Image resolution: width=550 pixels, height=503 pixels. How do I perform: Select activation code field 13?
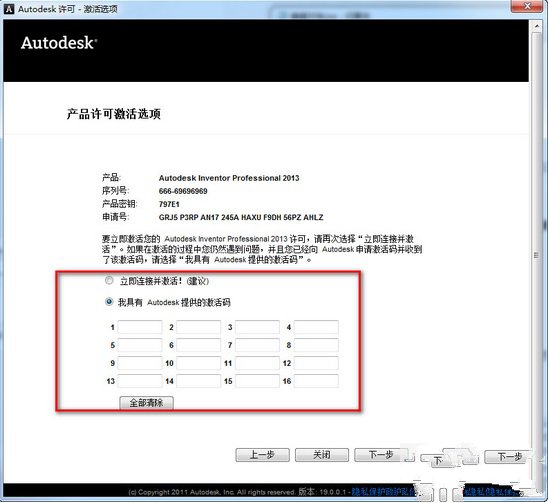pyautogui.click(x=140, y=381)
